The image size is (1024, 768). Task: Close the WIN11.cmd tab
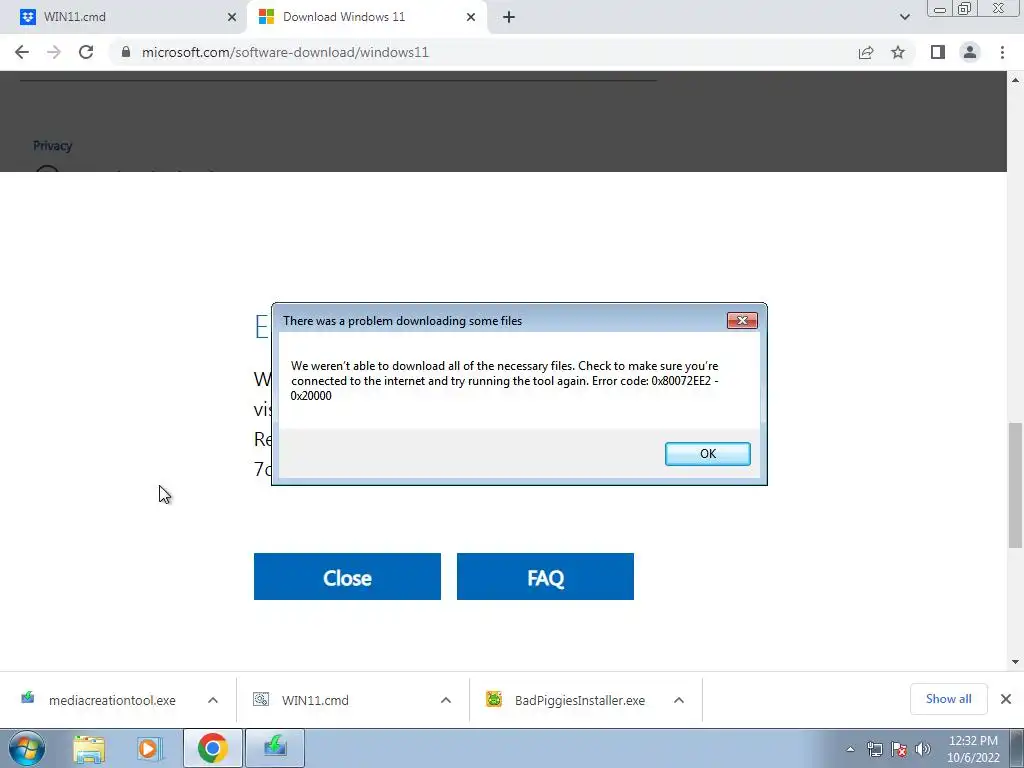[x=232, y=17]
